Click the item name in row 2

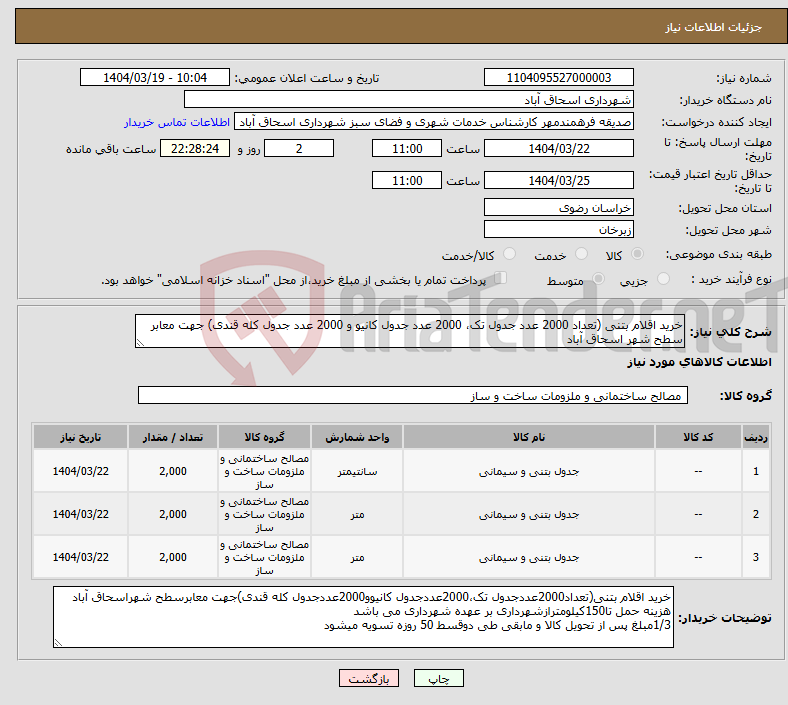(529, 514)
